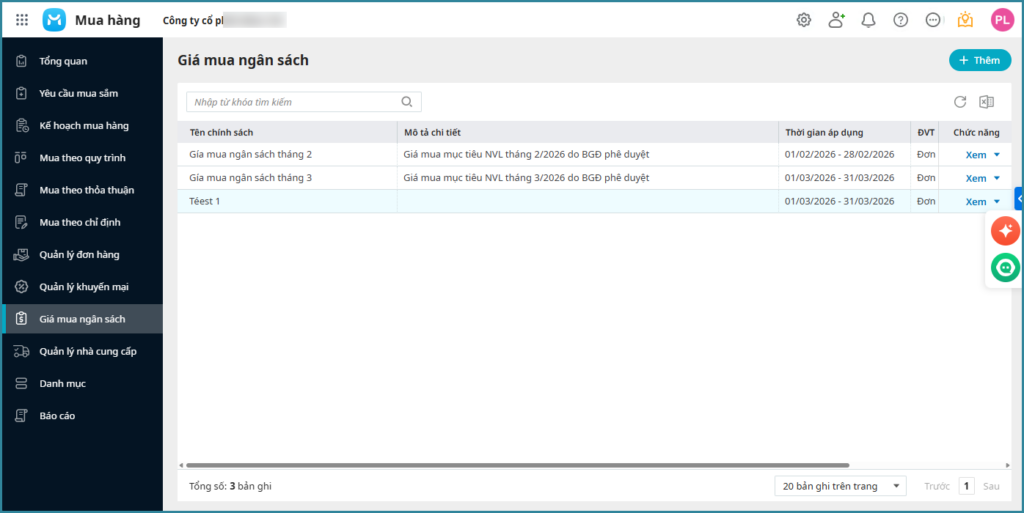
Task: Click Xem for Téest 1 row
Action: click(x=976, y=202)
